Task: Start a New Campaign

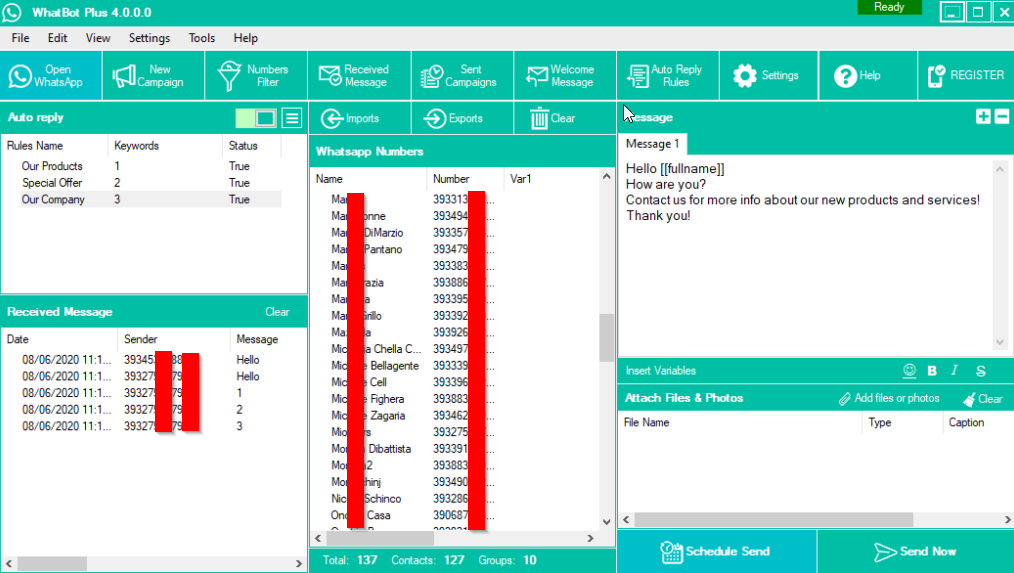Action: 154,76
